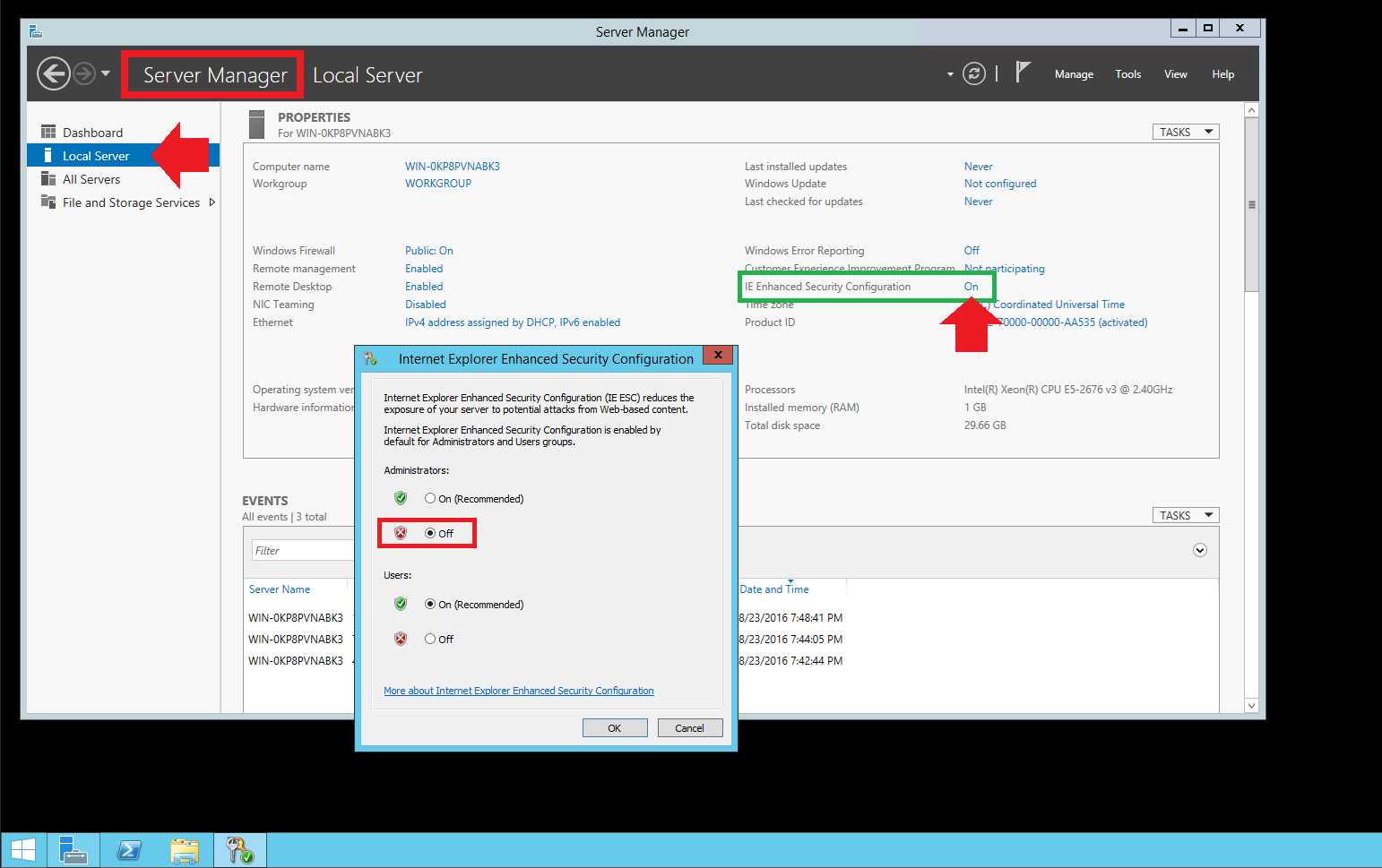The width and height of the screenshot is (1382, 868).
Task: Click red shield icon beside Users Off
Action: pyautogui.click(x=401, y=639)
